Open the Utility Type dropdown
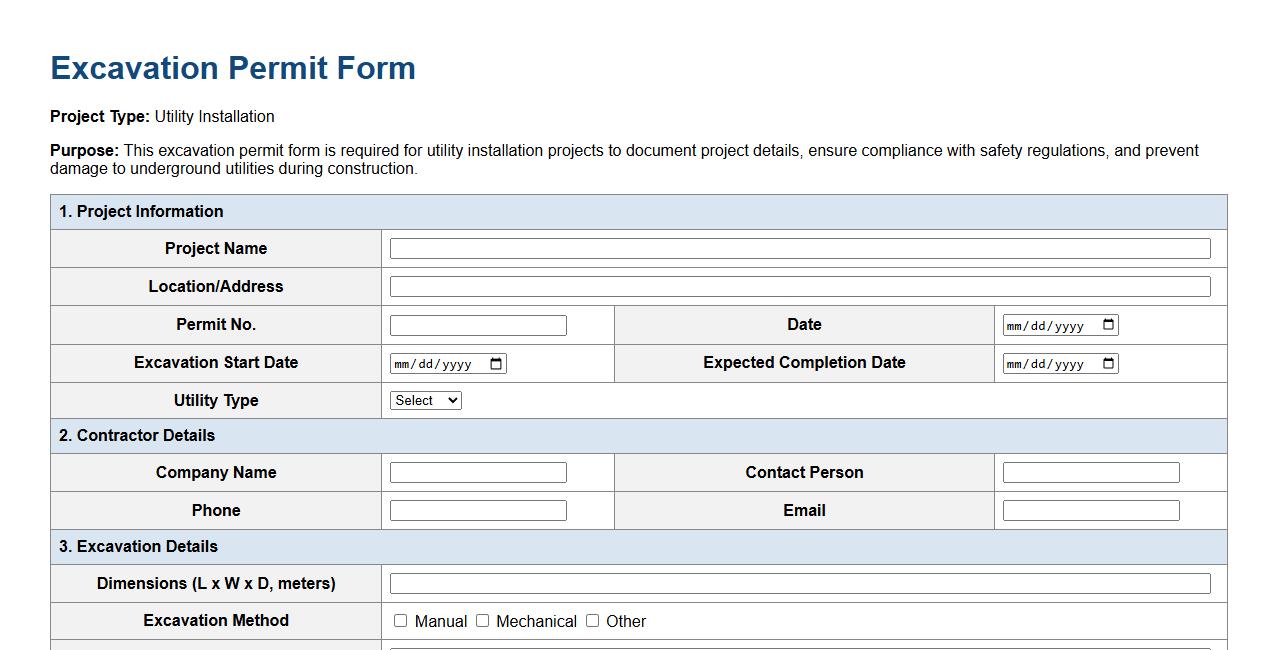 coord(425,400)
